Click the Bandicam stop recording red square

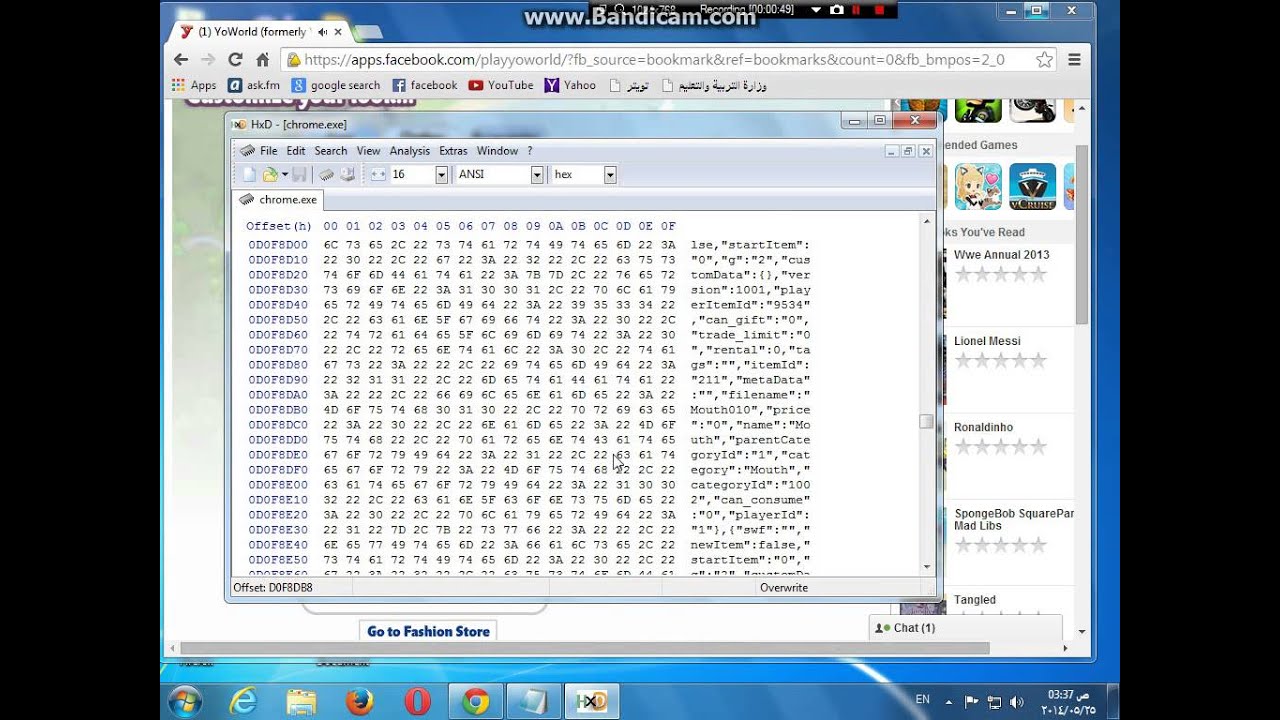point(880,10)
